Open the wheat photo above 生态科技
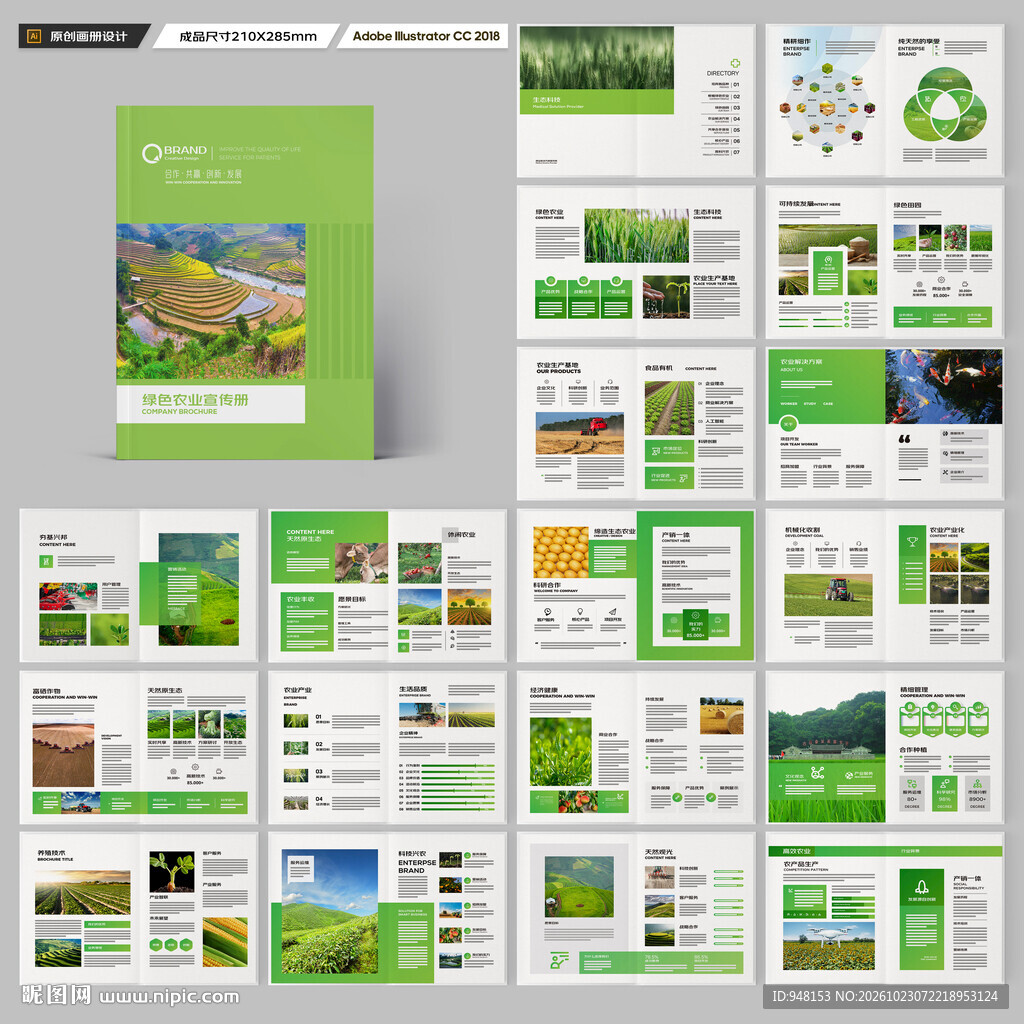The width and height of the screenshot is (1024, 1024). tap(596, 57)
